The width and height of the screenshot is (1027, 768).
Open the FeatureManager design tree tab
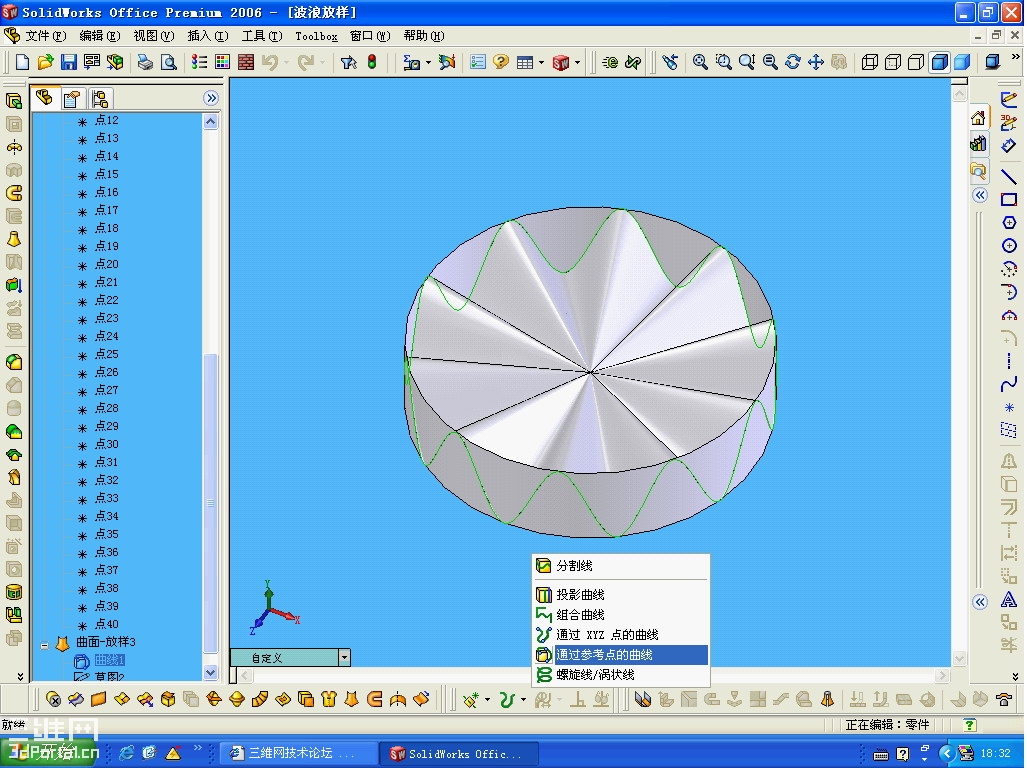pos(45,98)
